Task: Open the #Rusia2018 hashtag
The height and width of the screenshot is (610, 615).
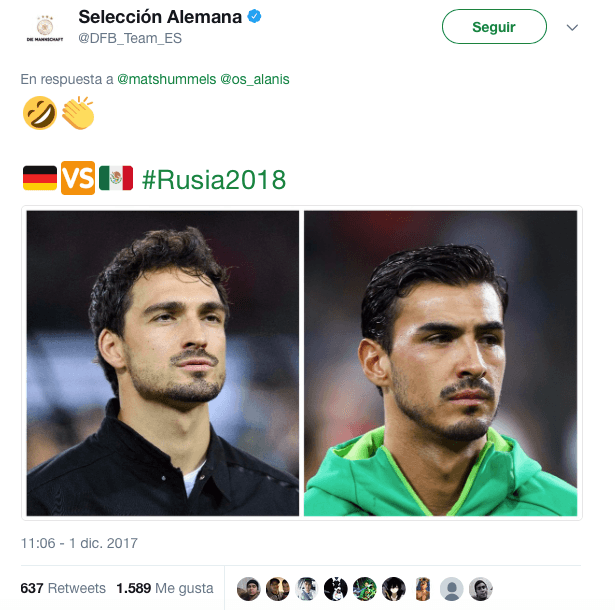Action: click(x=214, y=180)
